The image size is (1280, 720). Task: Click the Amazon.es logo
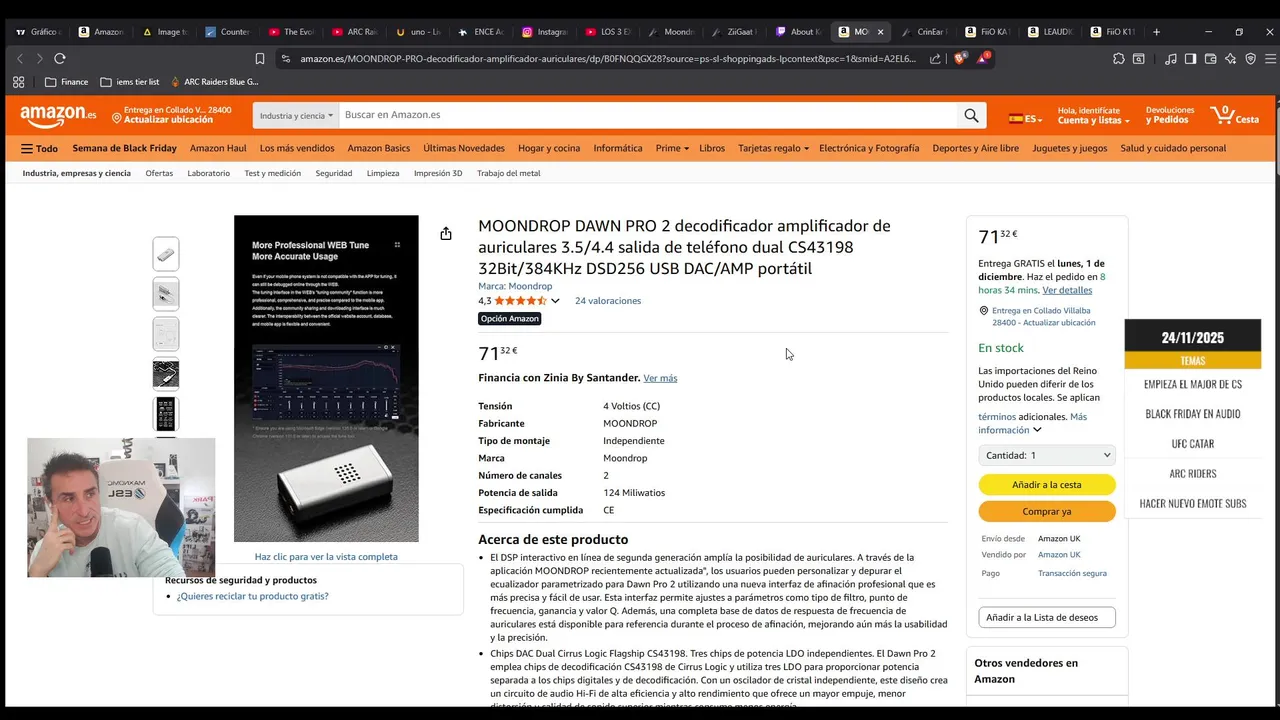coord(58,116)
